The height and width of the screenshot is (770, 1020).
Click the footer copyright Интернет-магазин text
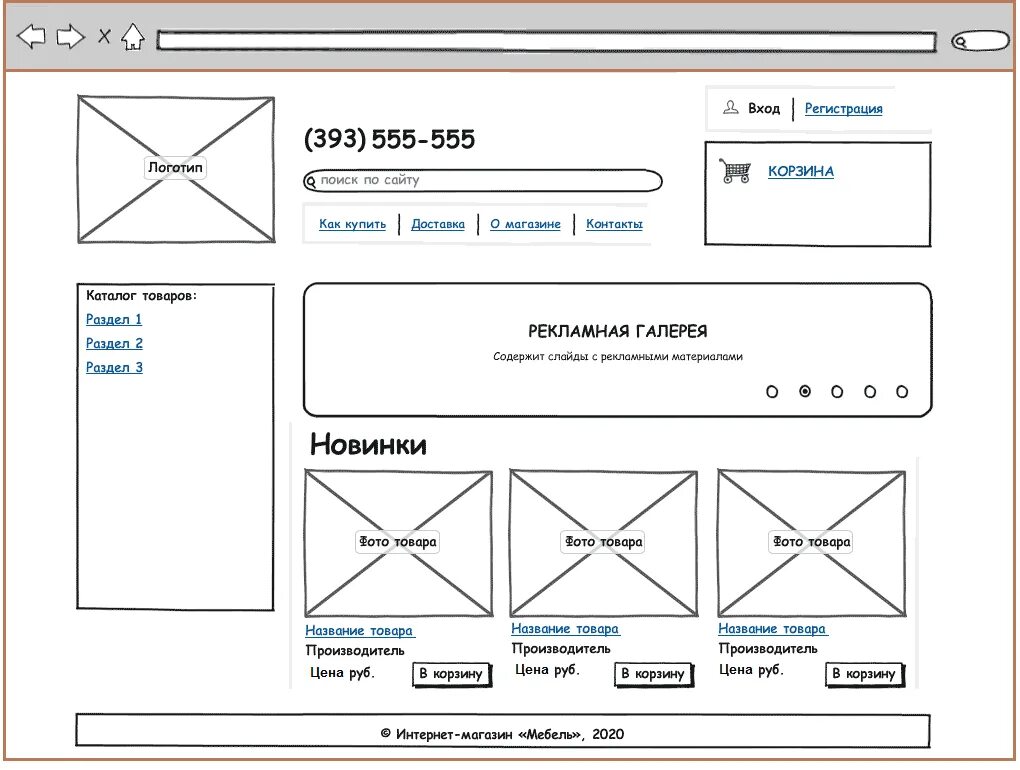coord(502,734)
